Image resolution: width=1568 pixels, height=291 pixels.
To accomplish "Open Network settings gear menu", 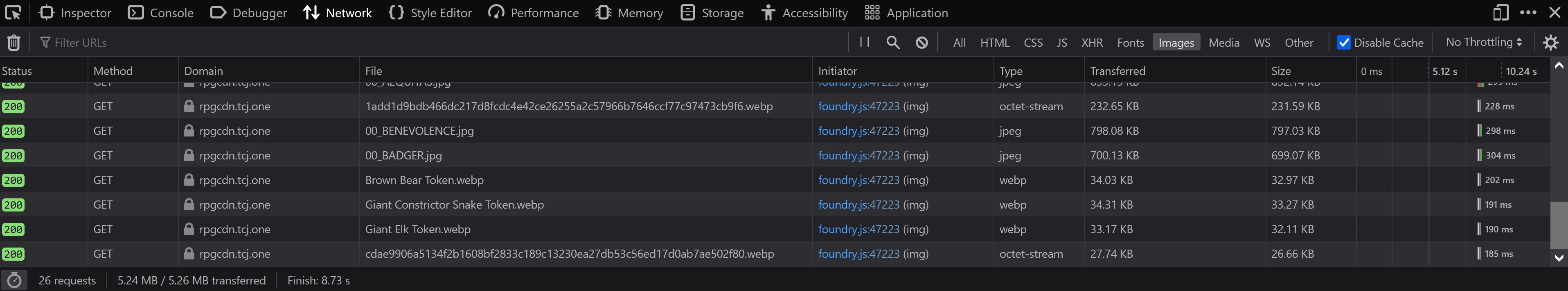I will click(1550, 43).
